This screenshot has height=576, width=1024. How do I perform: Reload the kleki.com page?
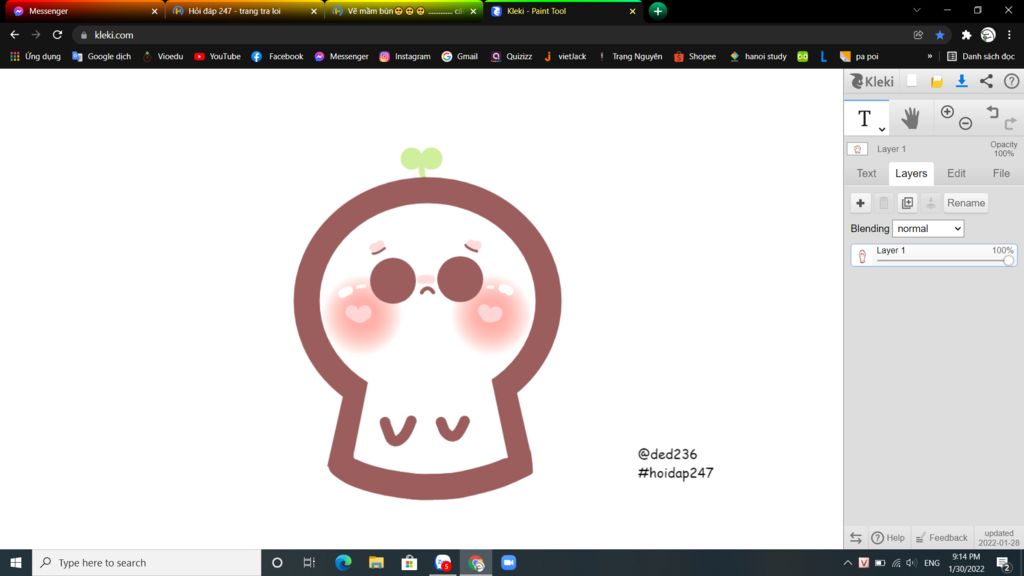(57, 35)
